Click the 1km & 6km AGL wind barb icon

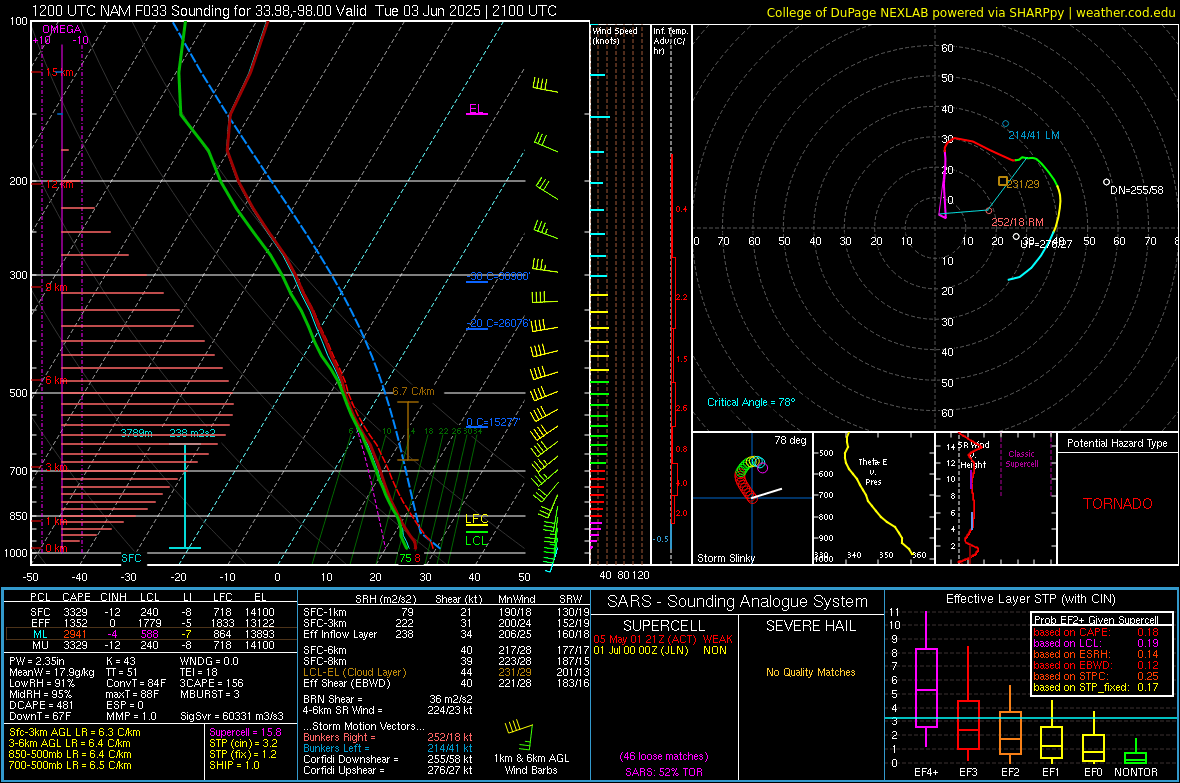coord(520,735)
